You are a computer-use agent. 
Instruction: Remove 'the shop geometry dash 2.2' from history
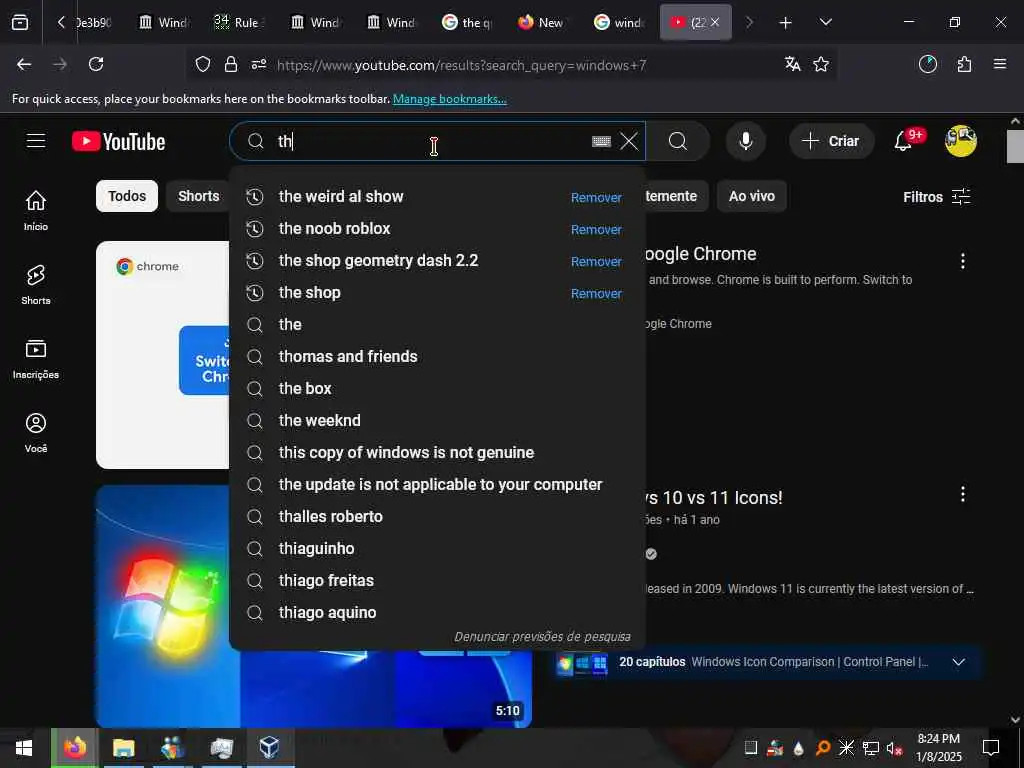coord(596,261)
